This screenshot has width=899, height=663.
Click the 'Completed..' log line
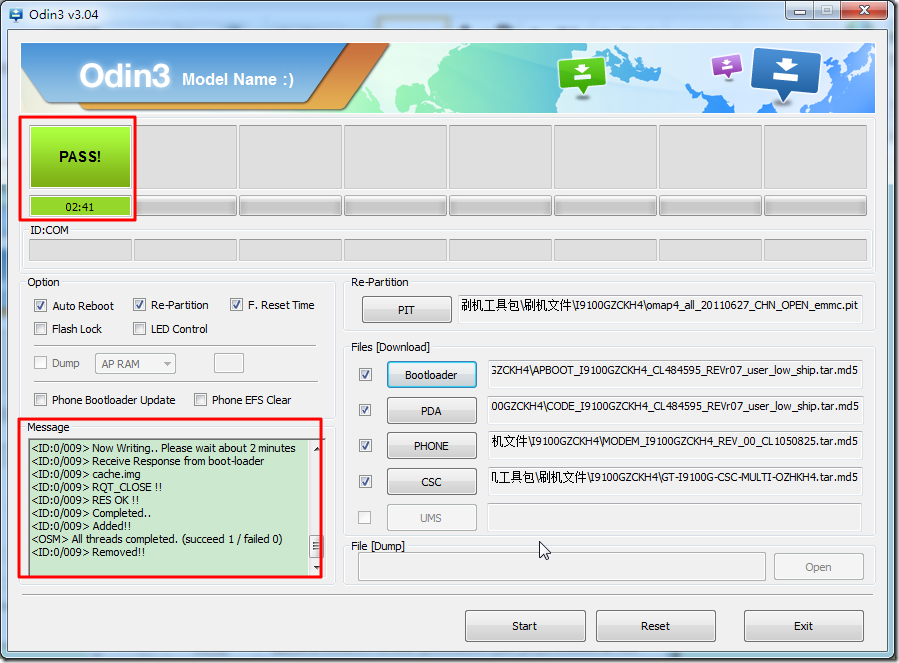[92, 513]
